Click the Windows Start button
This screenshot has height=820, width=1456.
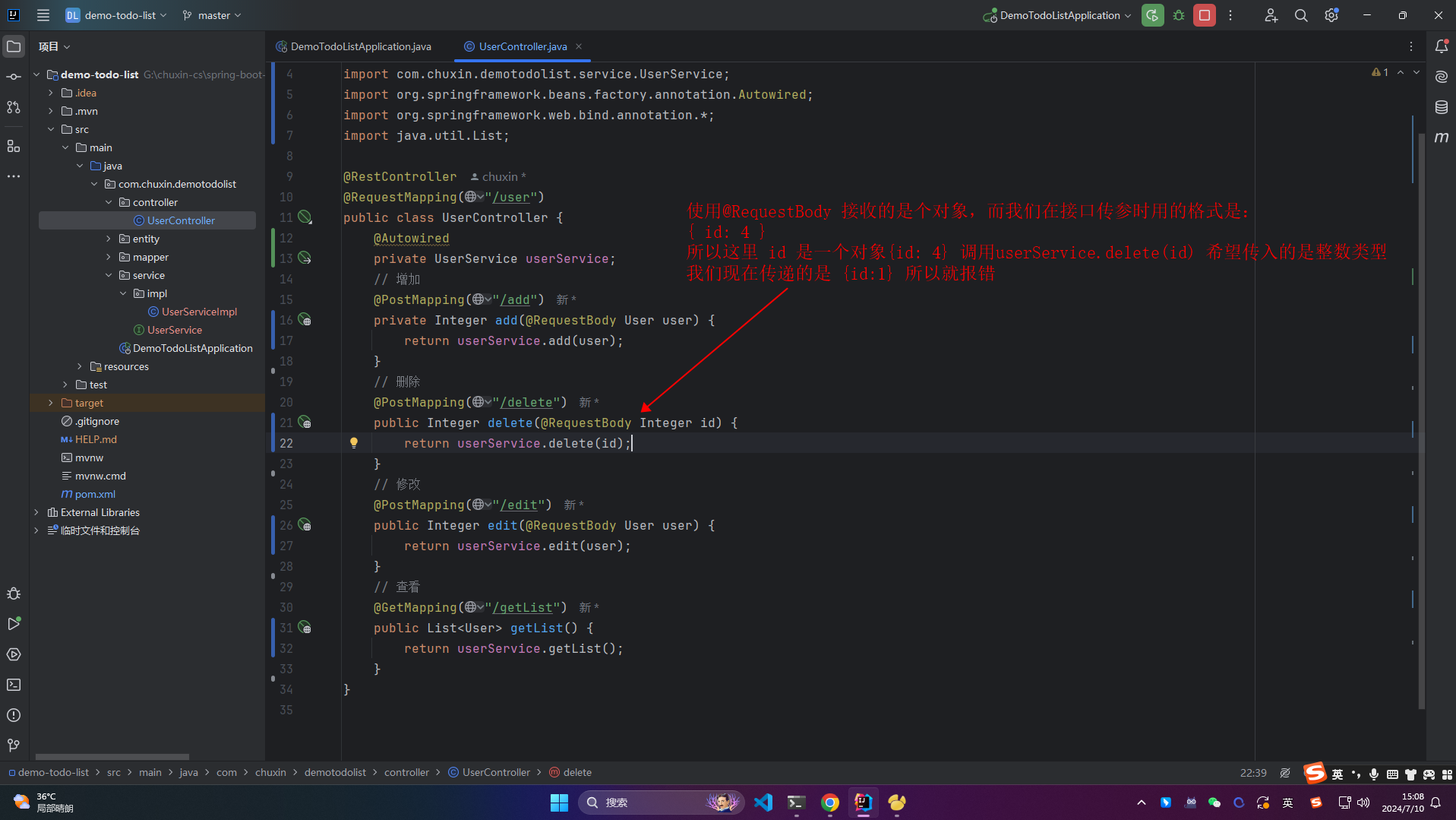559,803
